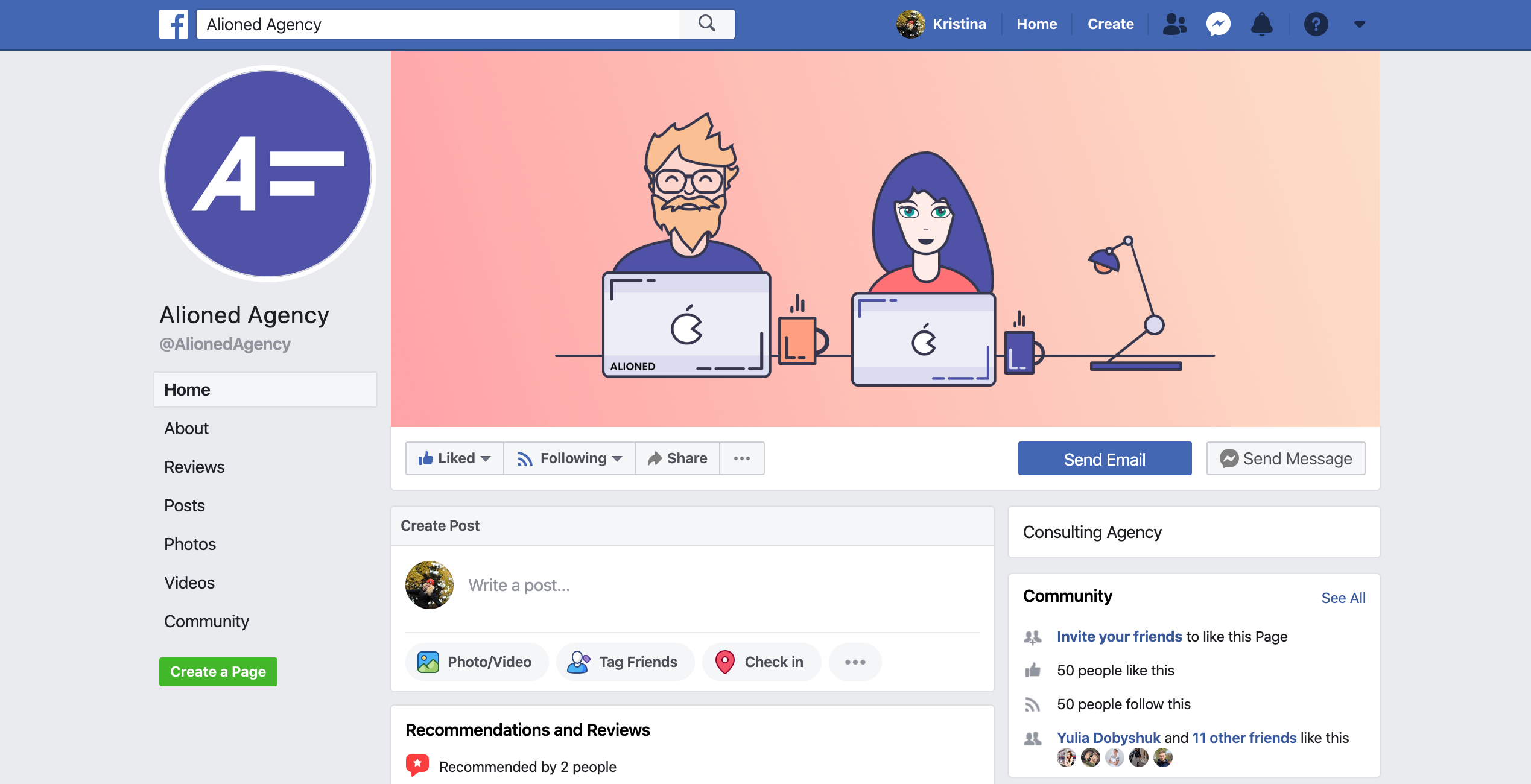The image size is (1531, 784).
Task: Open the friend requests icon
Action: coord(1174,24)
